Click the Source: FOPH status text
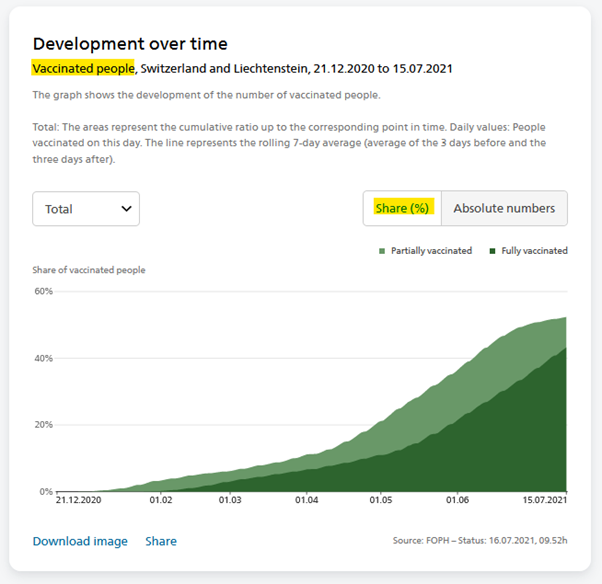Viewport: 602px width, 584px height. click(480, 541)
